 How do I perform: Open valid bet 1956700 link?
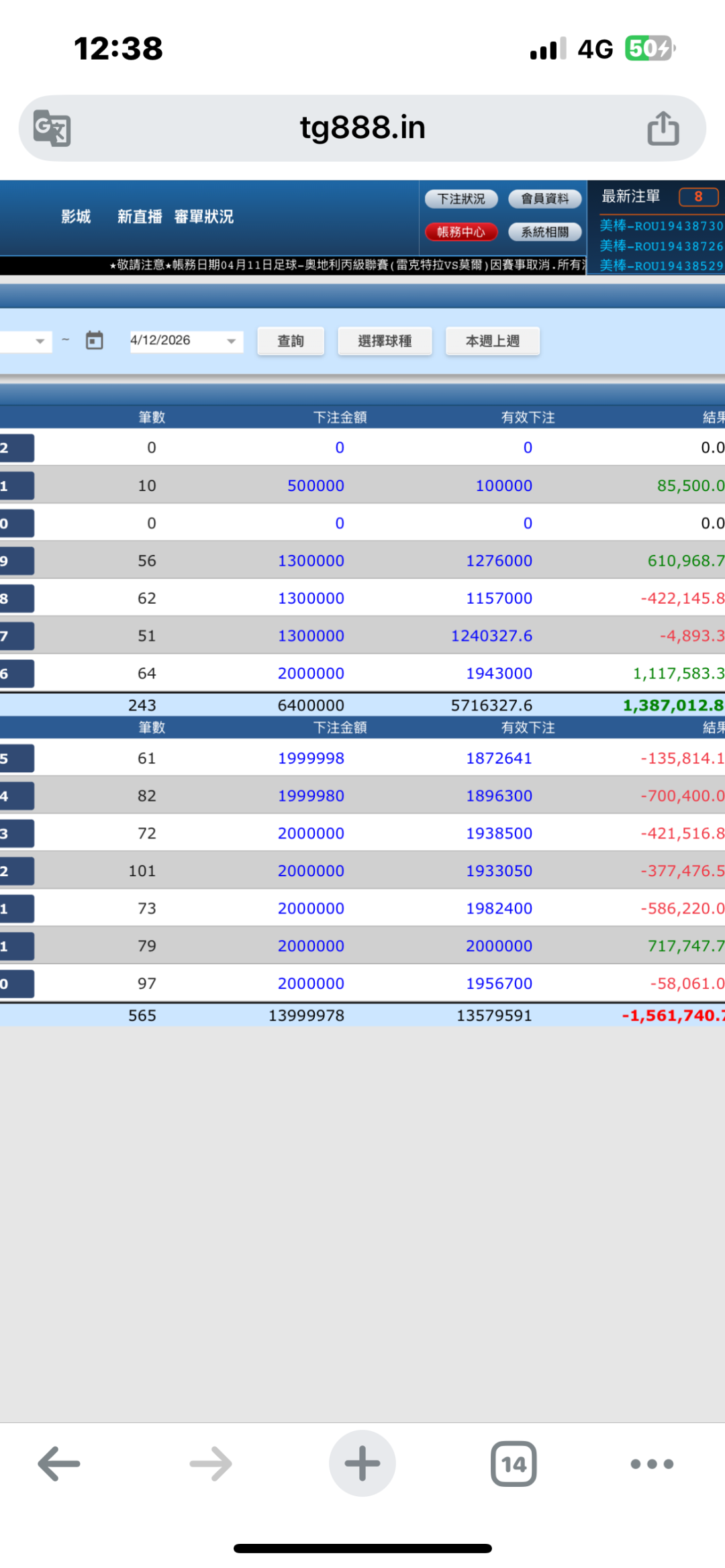click(x=499, y=984)
